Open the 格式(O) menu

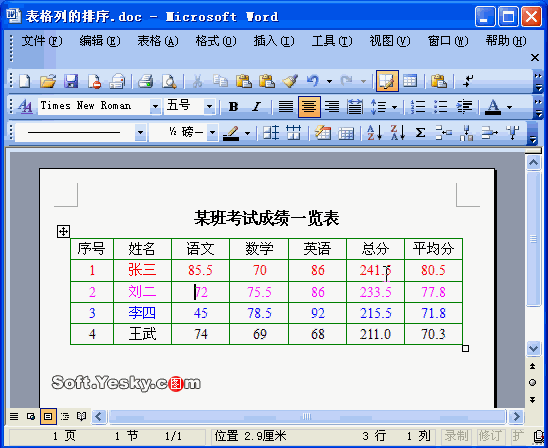coord(216,41)
